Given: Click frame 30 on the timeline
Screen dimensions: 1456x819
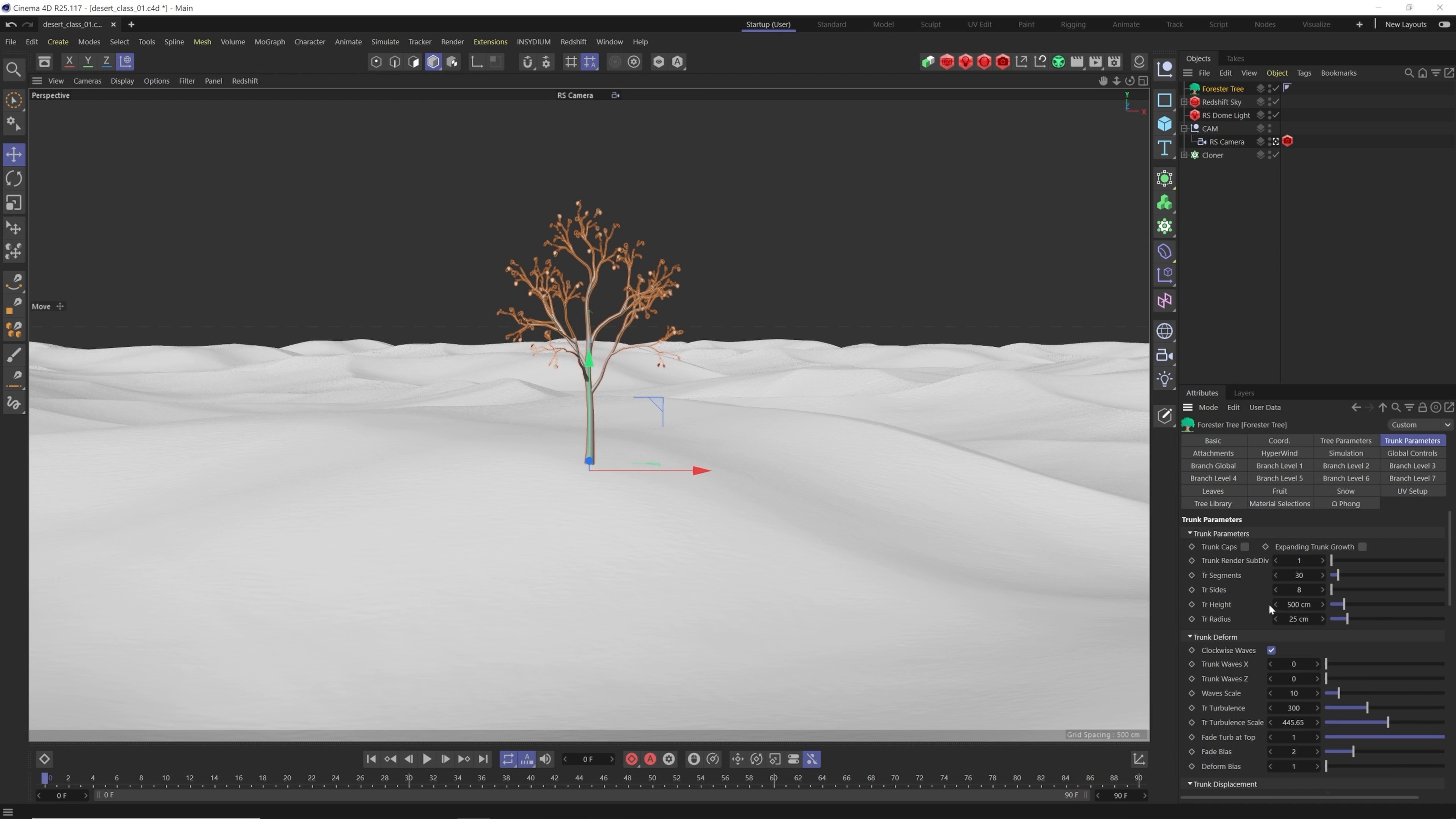Looking at the screenshot, I should tap(409, 778).
